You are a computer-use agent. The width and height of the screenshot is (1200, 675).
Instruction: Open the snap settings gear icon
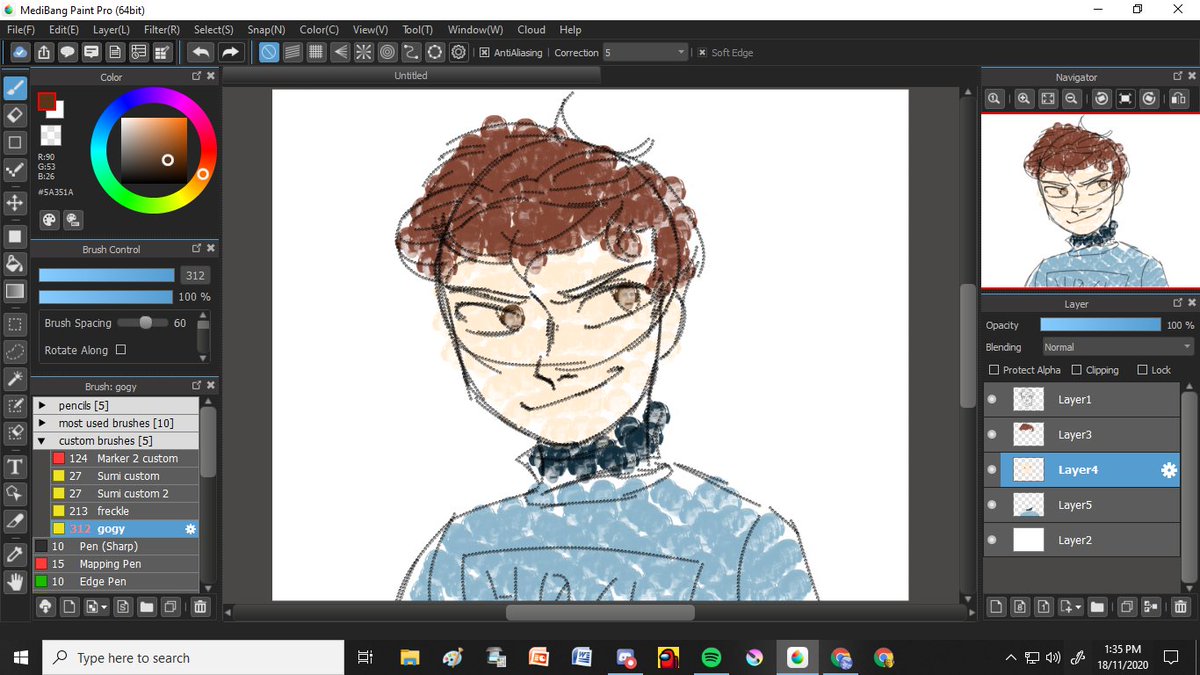[459, 52]
